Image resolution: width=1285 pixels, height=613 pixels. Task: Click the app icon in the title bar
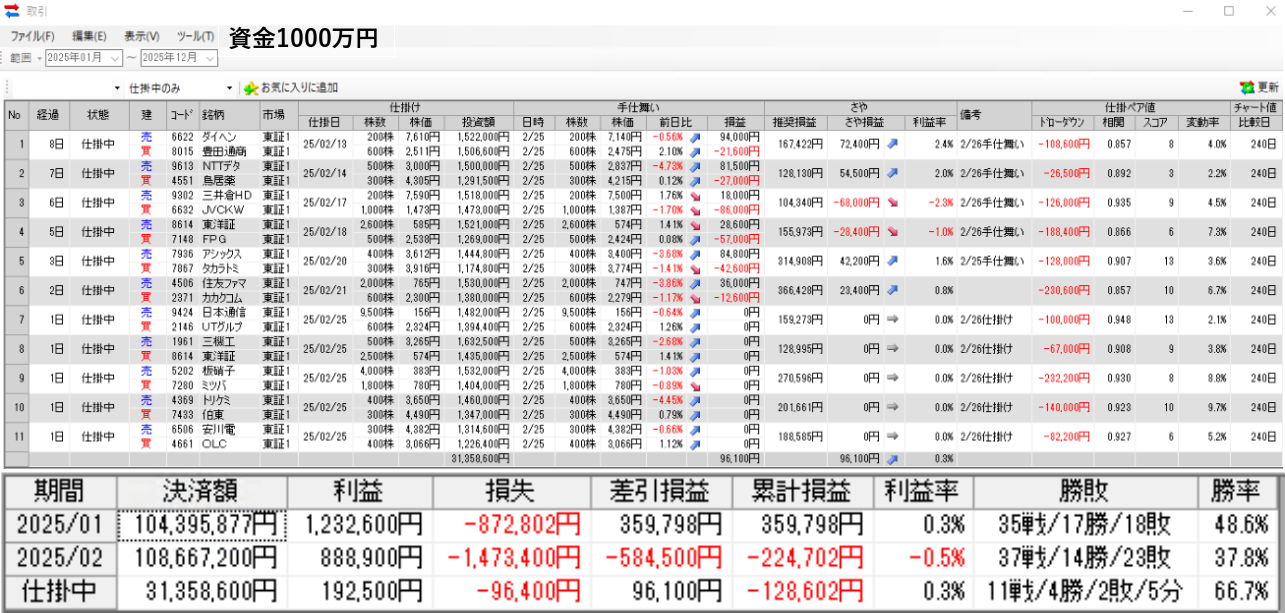pyautogui.click(x=13, y=11)
